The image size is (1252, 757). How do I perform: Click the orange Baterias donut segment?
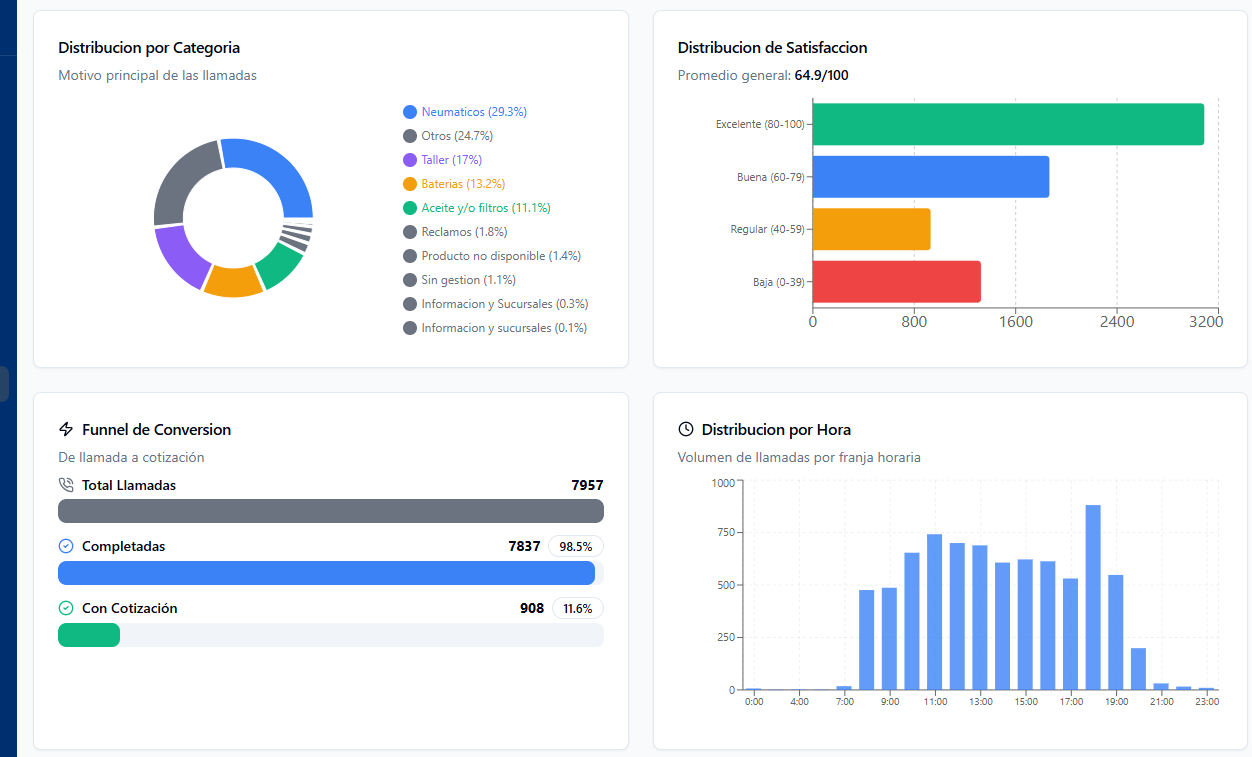click(x=232, y=282)
